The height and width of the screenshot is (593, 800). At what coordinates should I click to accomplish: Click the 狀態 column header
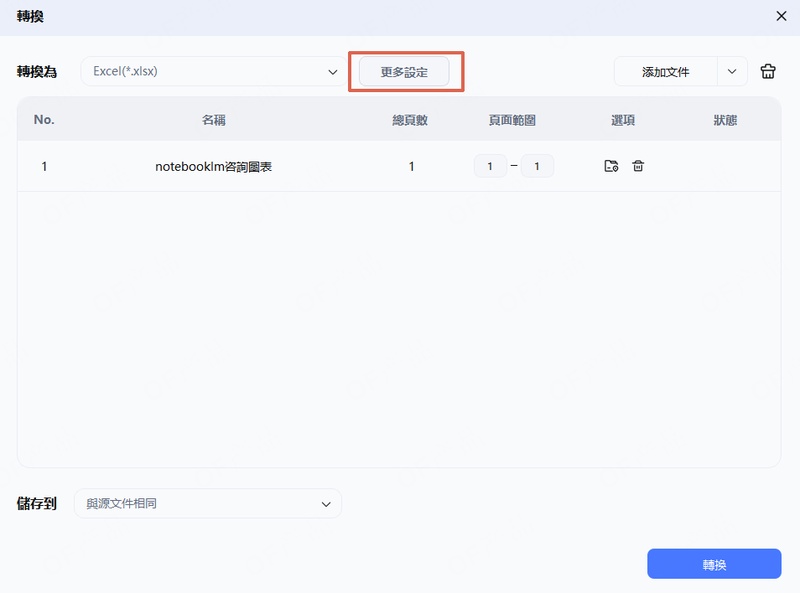click(731, 119)
